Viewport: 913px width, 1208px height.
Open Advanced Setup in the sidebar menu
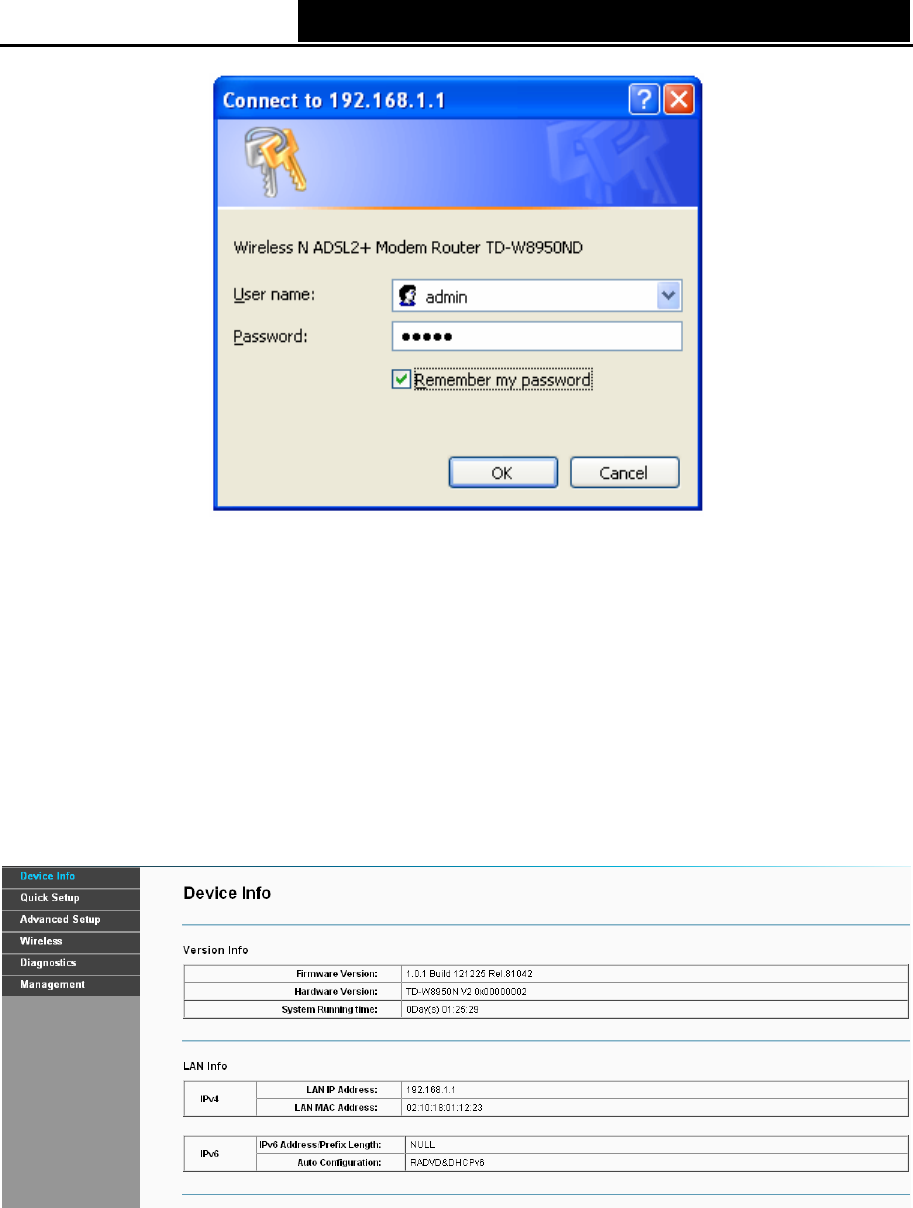click(70, 920)
